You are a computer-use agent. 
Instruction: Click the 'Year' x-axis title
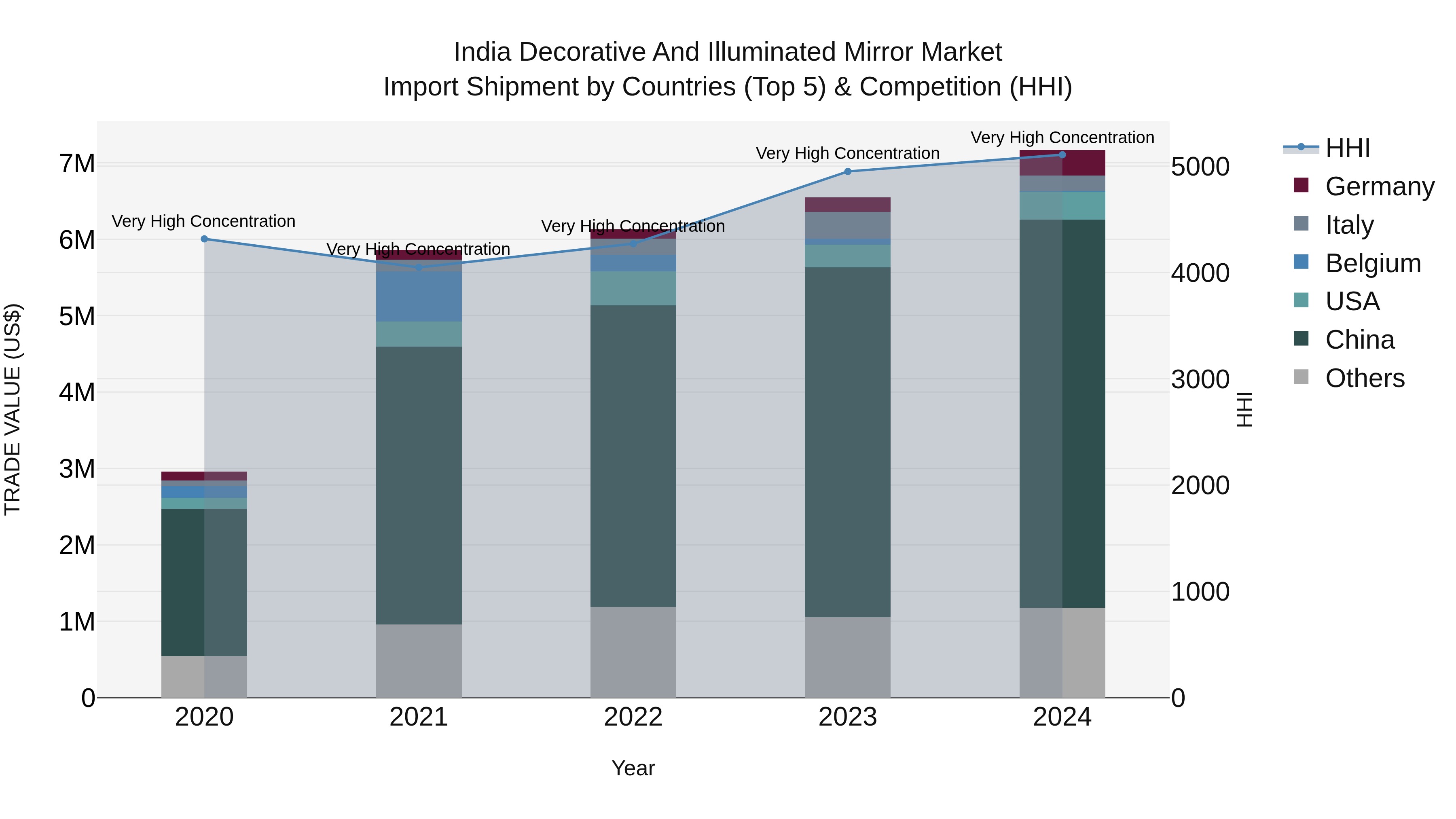633,768
